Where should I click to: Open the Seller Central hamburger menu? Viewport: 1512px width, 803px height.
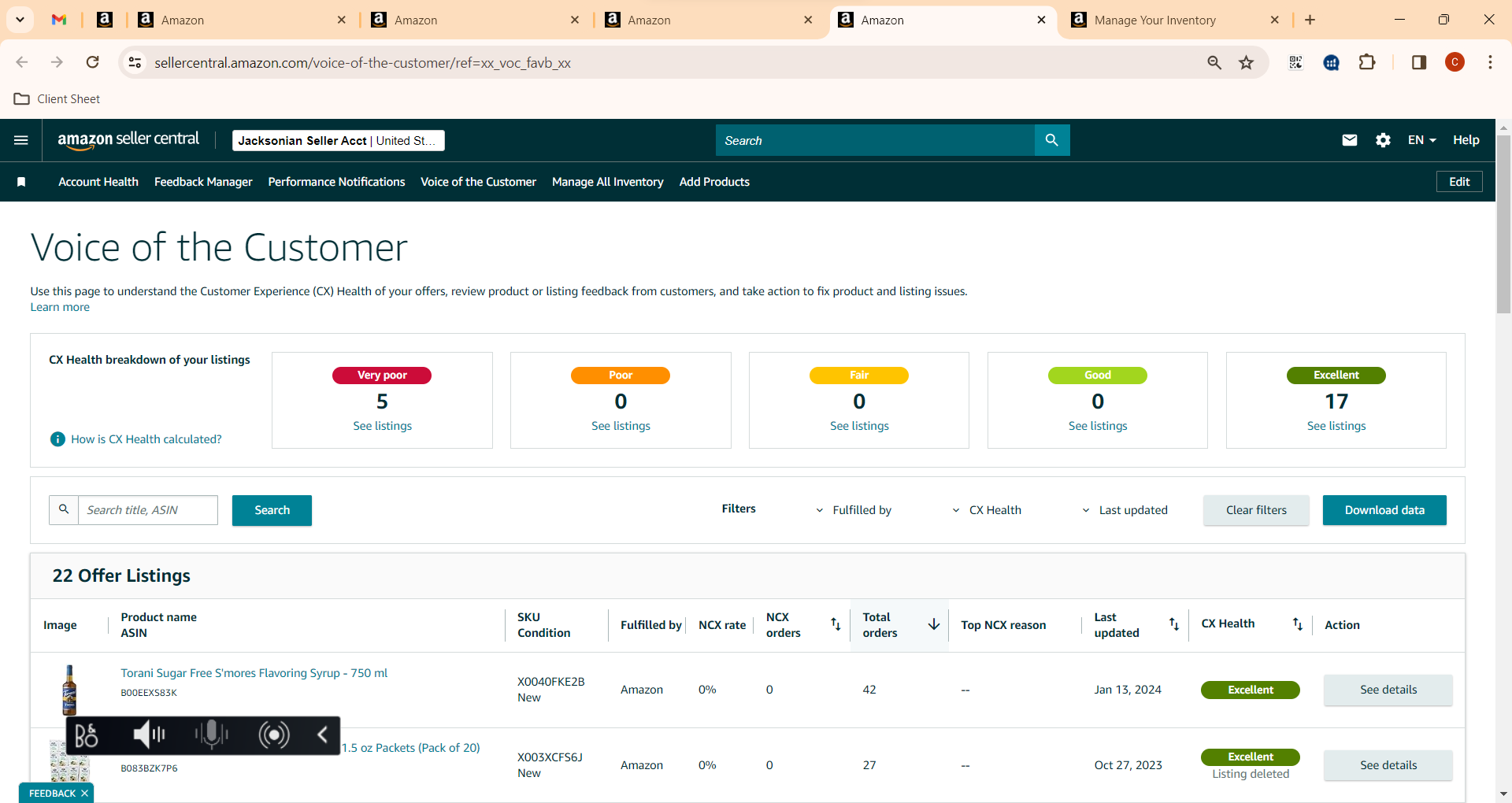21,140
